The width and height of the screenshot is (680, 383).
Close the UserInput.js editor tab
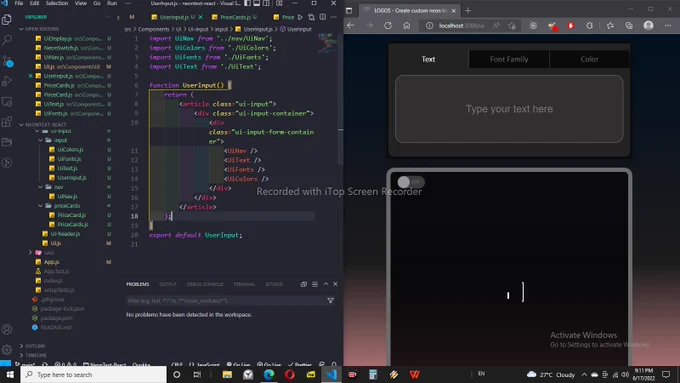point(200,17)
